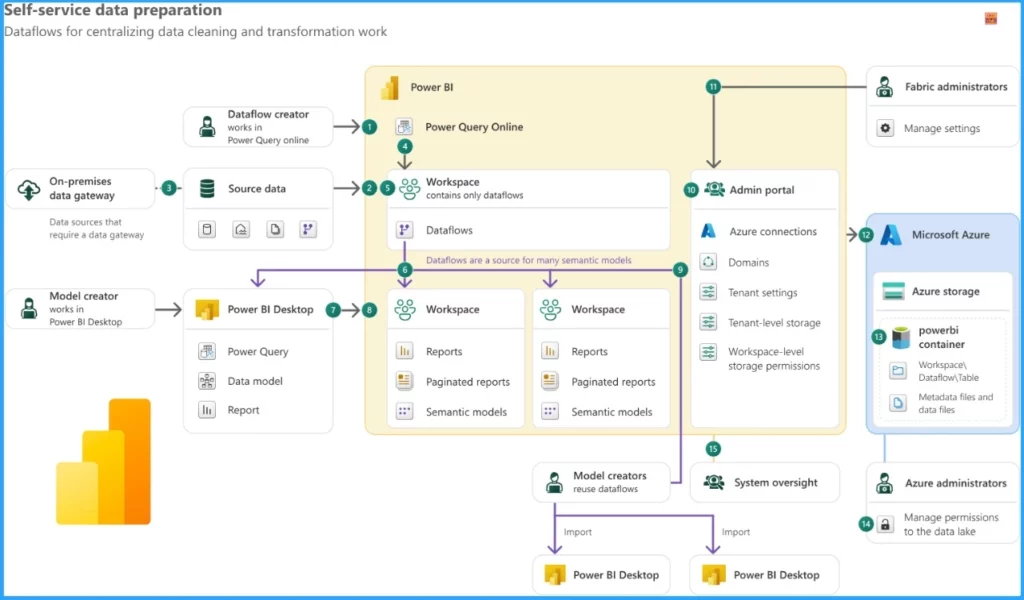
Task: Click the "Import" label below Model creators icon
Action: tap(578, 532)
